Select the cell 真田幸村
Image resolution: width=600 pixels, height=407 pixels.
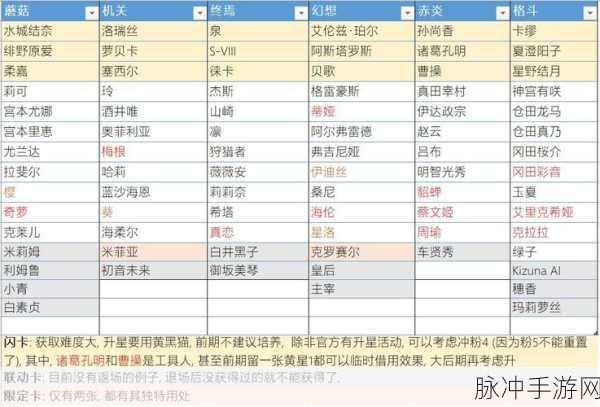pyautogui.click(x=463, y=91)
